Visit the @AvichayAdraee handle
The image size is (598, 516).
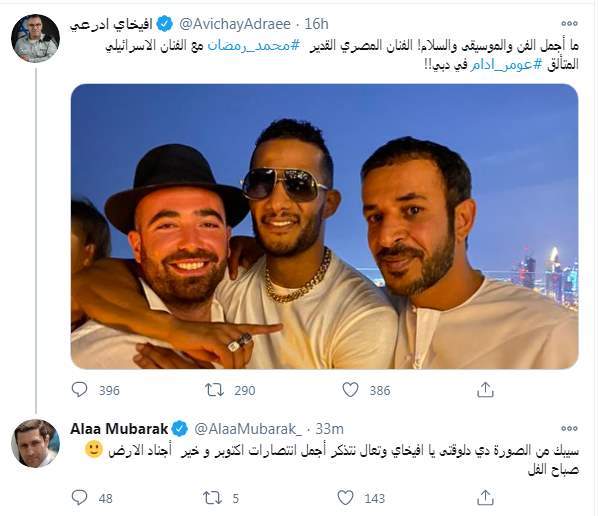[x=235, y=24]
